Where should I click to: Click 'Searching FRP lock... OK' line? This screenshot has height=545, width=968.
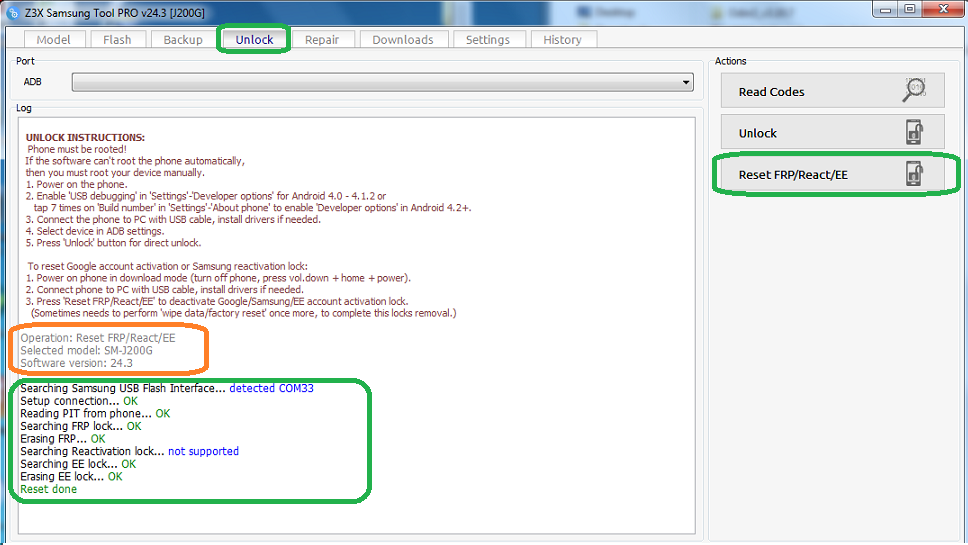(81, 426)
